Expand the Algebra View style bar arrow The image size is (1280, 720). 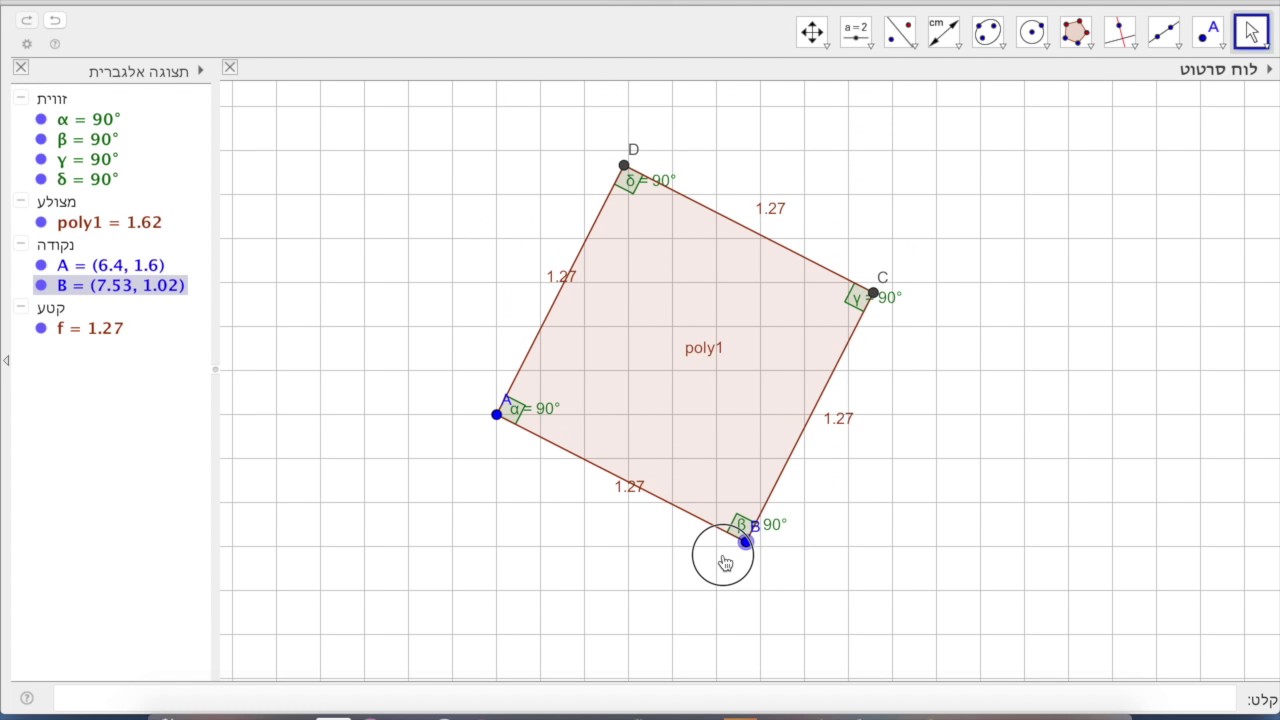(201, 70)
